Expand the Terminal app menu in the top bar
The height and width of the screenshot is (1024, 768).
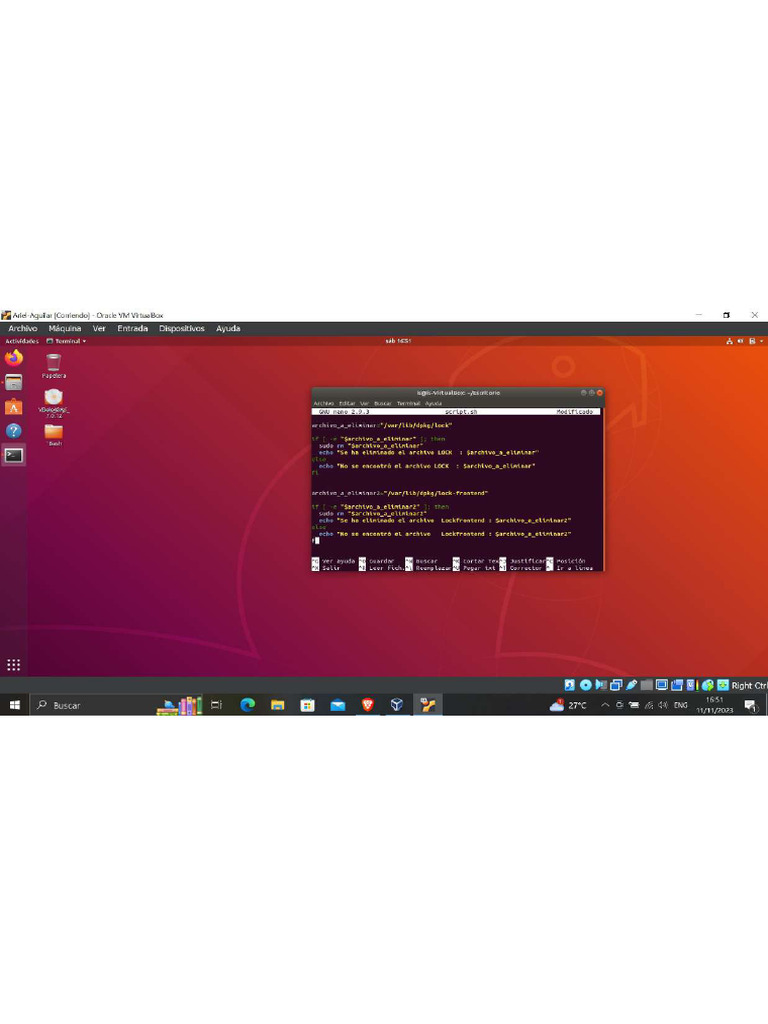click(x=66, y=341)
